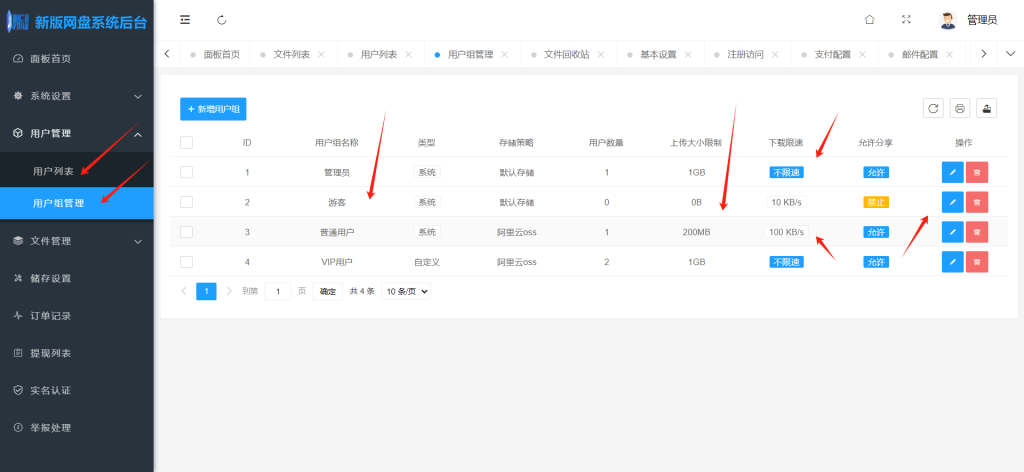Click the 确定 pagination button
The height and width of the screenshot is (472, 1024).
[x=327, y=292]
